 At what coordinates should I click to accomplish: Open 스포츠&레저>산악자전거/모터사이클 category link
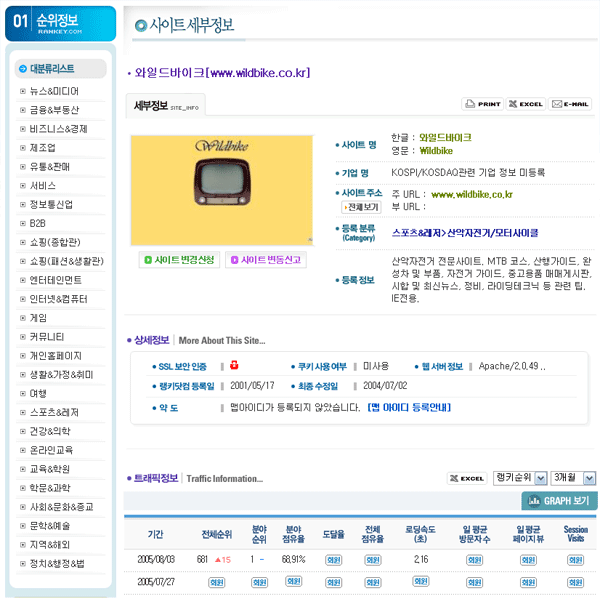[x=465, y=233]
